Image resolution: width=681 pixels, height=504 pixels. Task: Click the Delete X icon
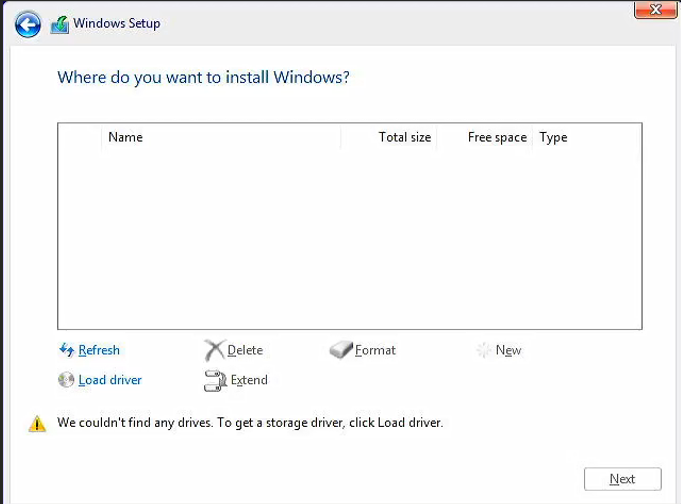pos(214,350)
